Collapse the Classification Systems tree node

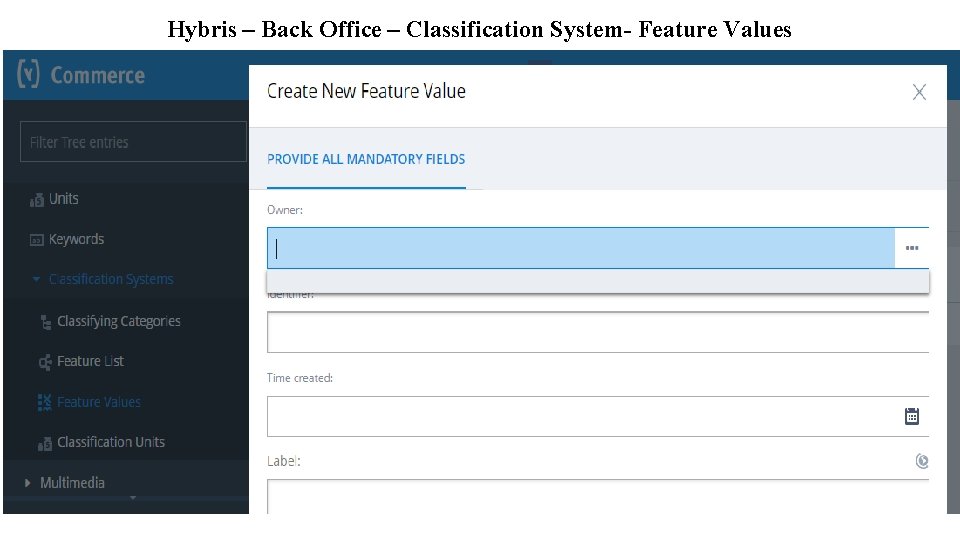37,280
